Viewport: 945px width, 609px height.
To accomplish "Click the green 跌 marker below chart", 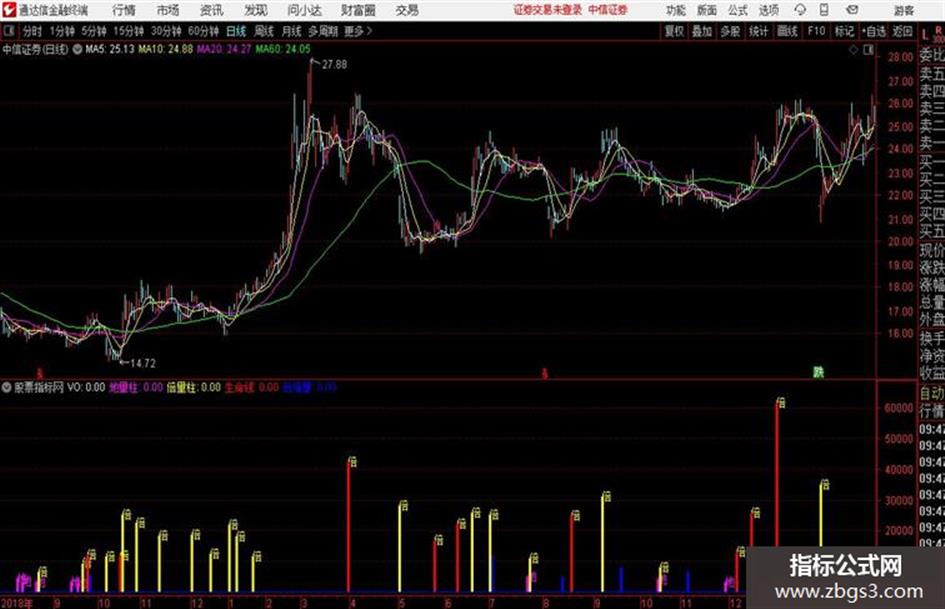I will pos(818,372).
